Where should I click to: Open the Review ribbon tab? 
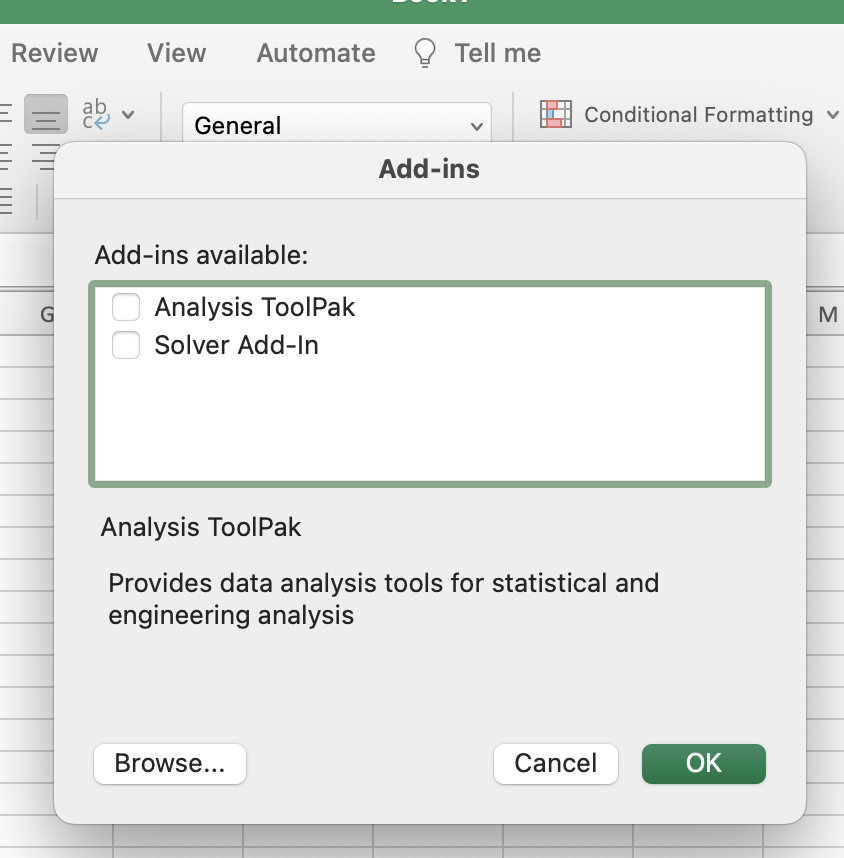tap(55, 53)
